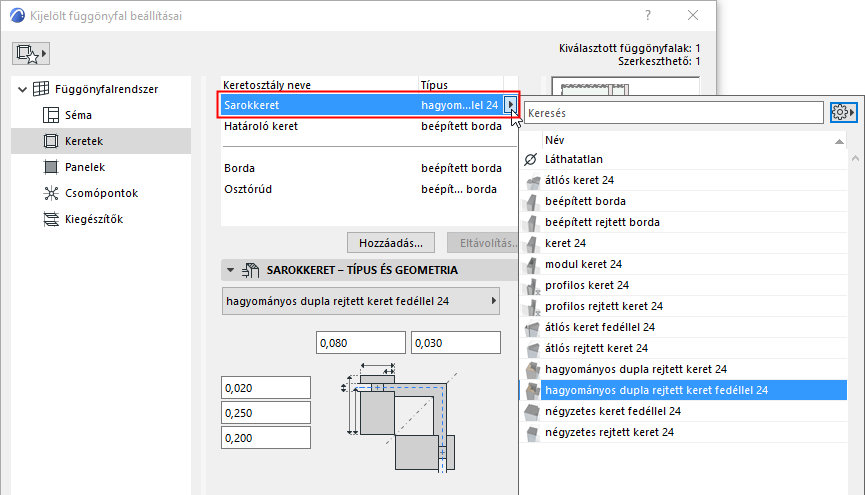Screen dimensions: 865x495
Task: Click the Kiegészítők accessories icon
Action: point(51,219)
